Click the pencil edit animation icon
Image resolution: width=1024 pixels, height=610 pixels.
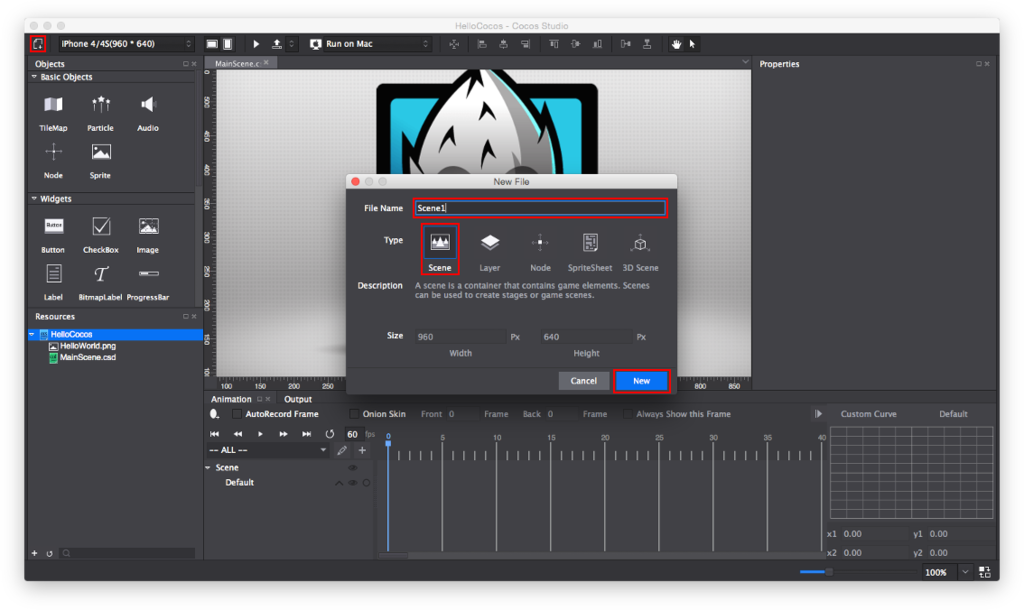(x=342, y=450)
